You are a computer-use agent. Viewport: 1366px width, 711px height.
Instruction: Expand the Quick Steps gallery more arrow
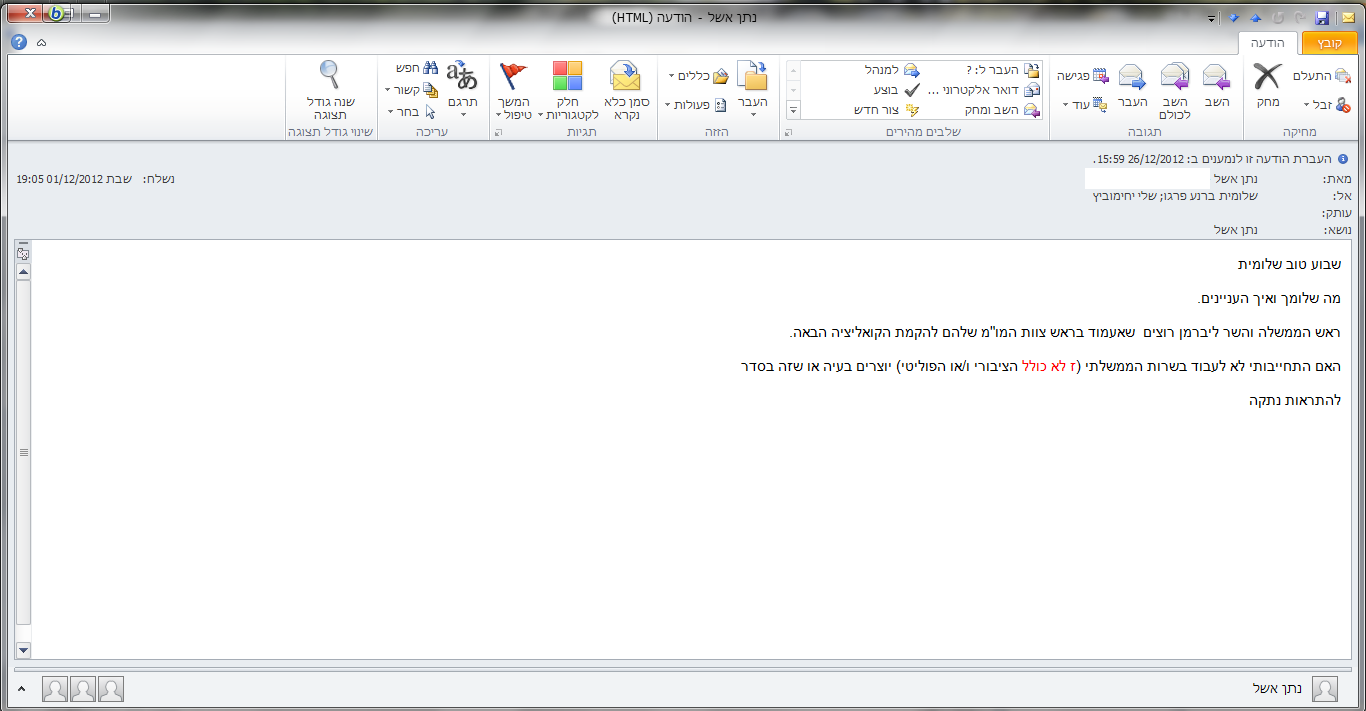pyautogui.click(x=794, y=110)
